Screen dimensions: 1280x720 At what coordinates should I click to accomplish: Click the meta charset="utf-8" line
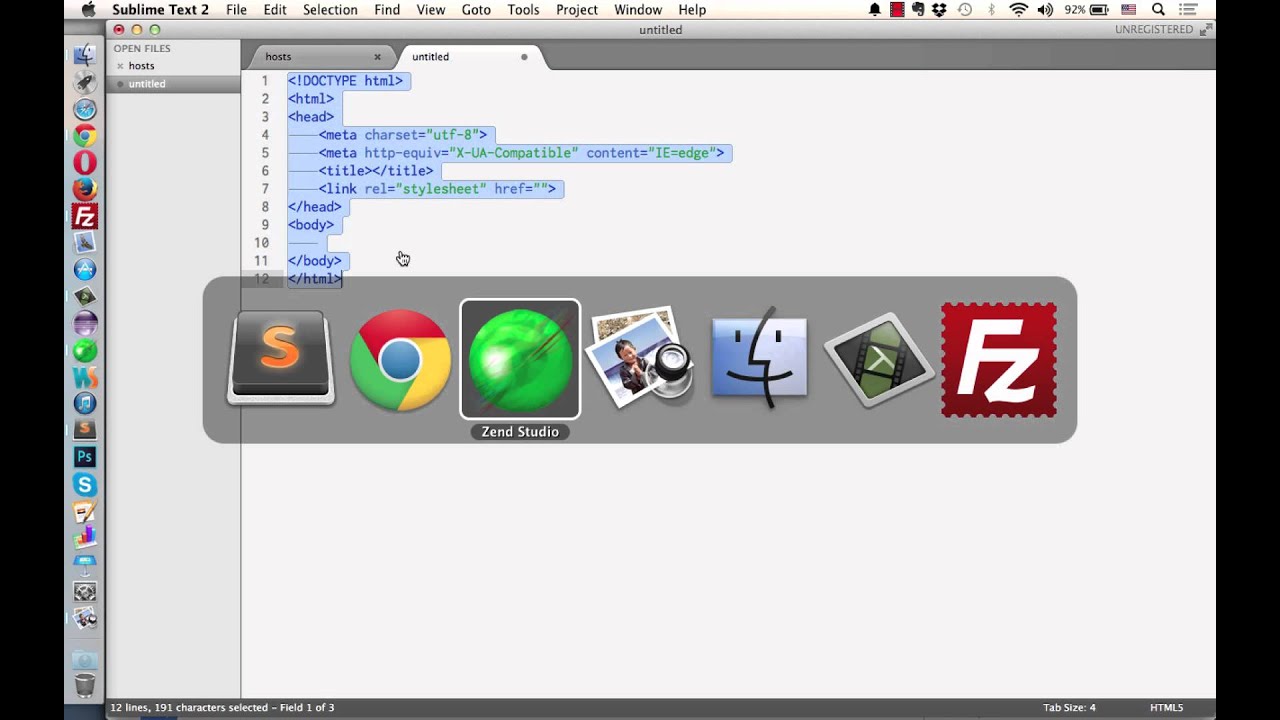click(403, 135)
